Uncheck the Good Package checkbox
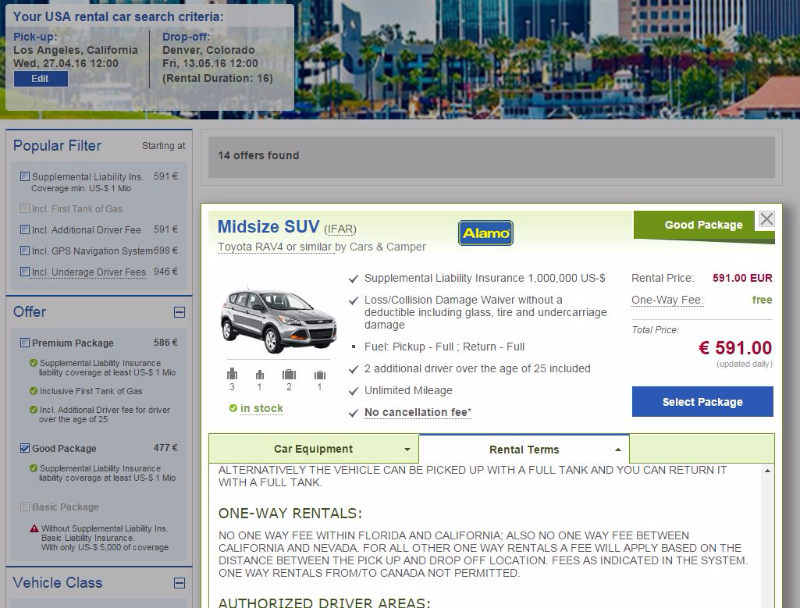The image size is (800, 608). (24, 448)
